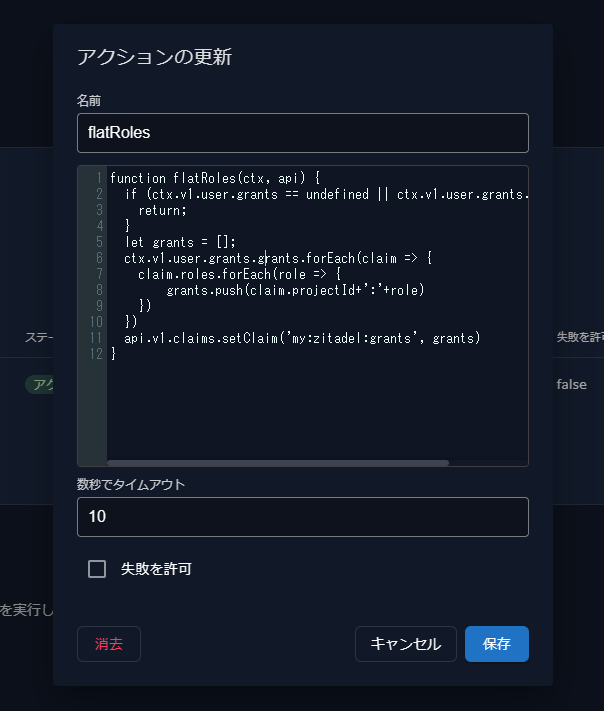Viewport: 604px width, 711px height.
Task: Click line number 12 in gutter
Action: pos(96,354)
